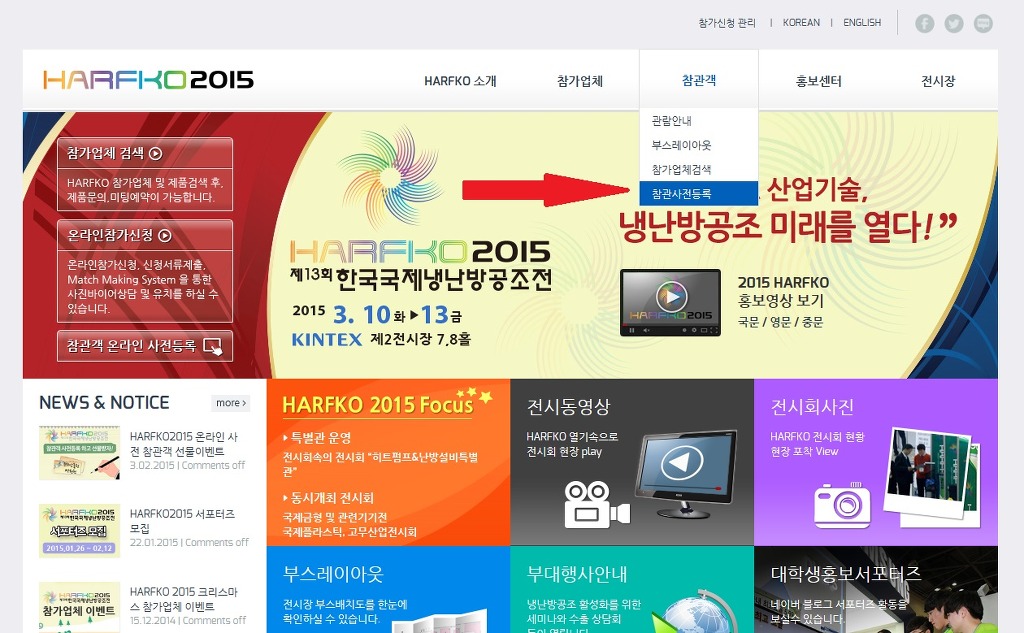Open the Facebook social icon
Screen dimensions: 1024x633
pos(924,24)
